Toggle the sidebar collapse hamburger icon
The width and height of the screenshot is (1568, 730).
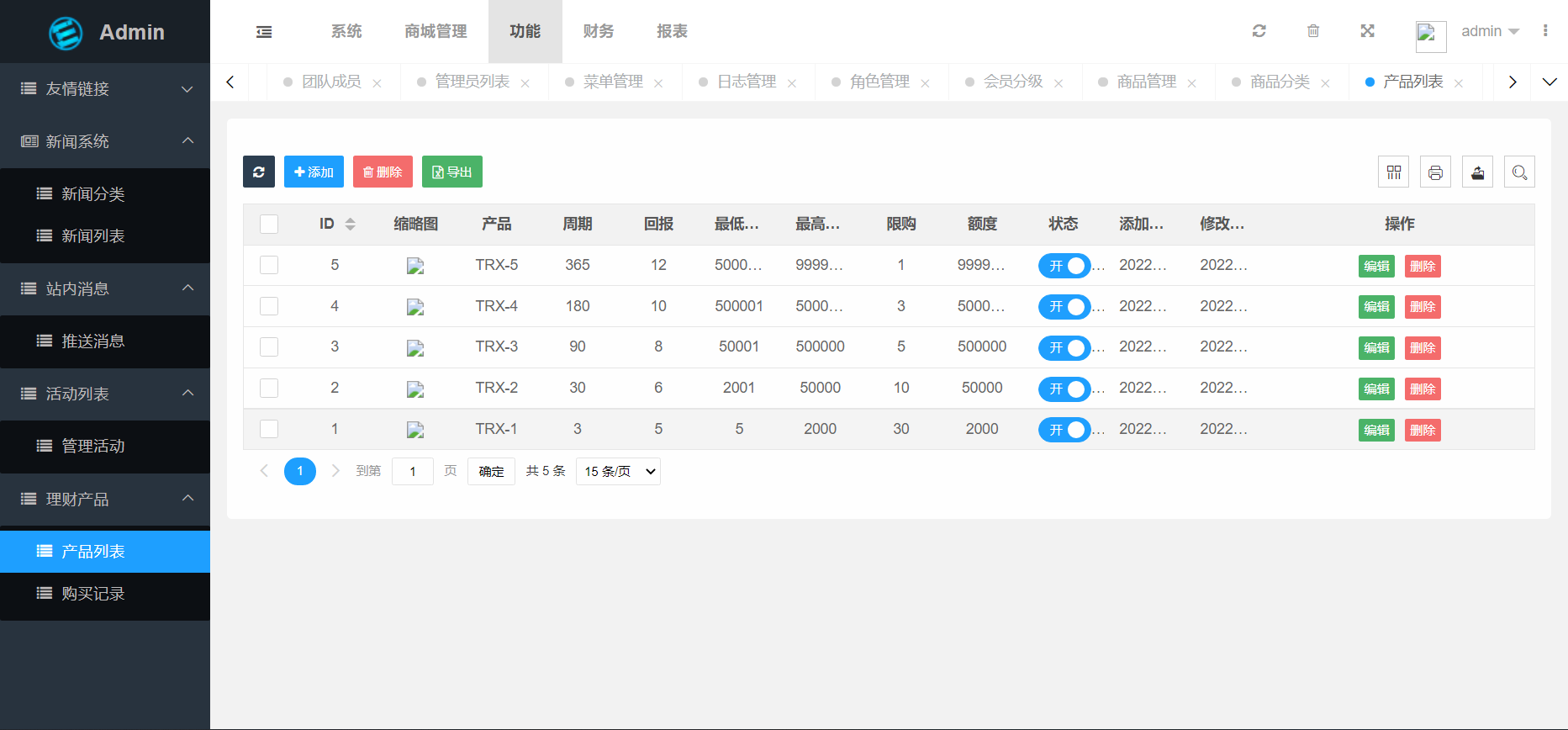(x=264, y=32)
